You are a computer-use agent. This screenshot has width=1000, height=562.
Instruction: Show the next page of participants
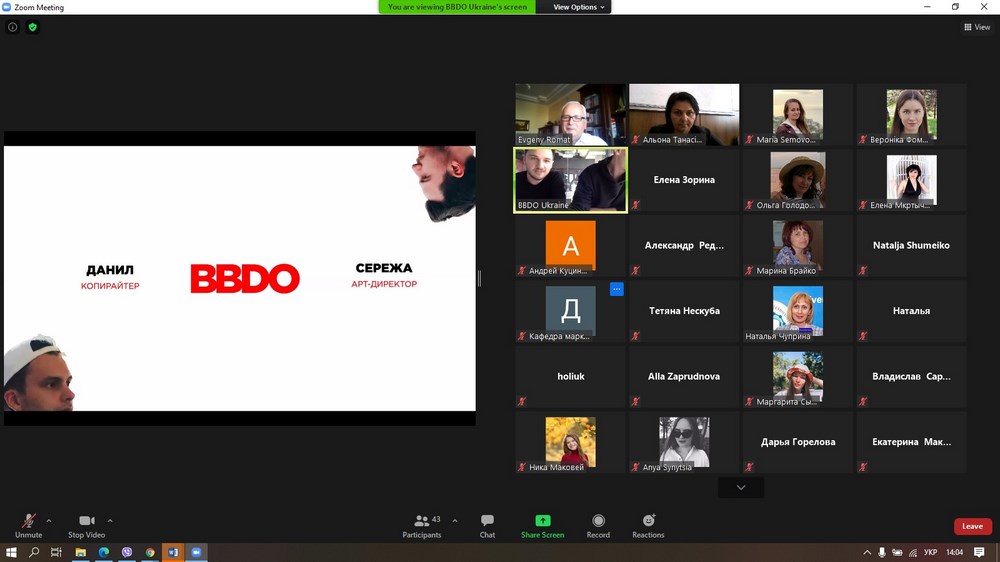(x=740, y=487)
